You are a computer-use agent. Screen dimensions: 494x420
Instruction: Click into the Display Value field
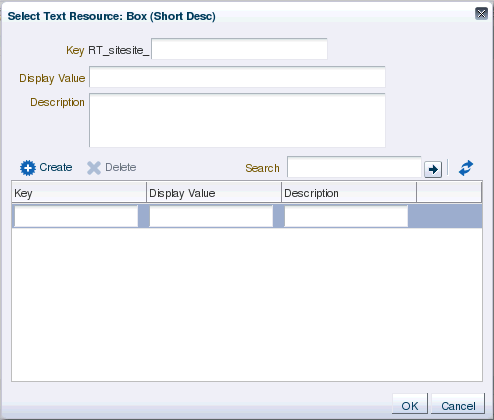(237, 77)
